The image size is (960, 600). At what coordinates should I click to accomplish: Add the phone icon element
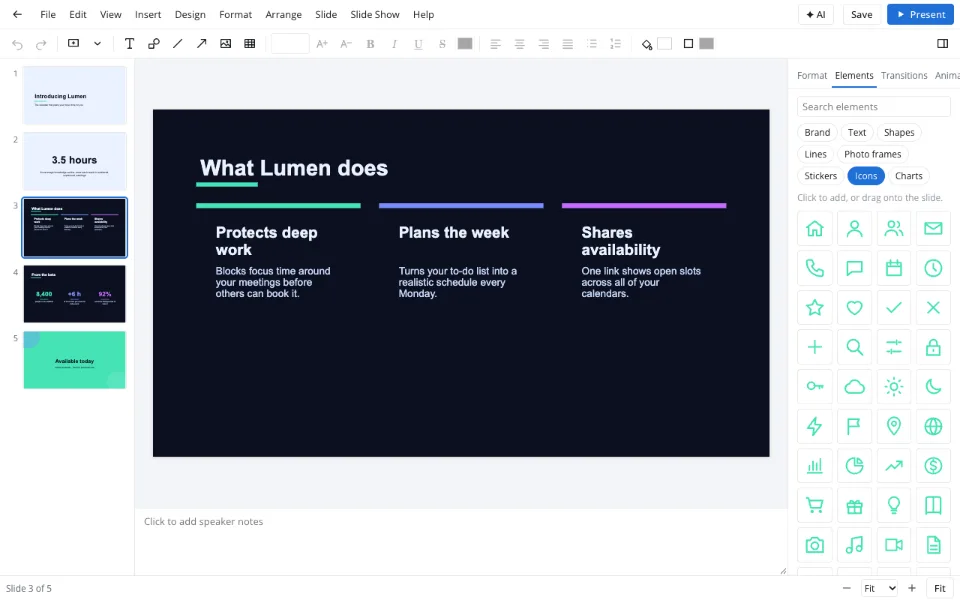pyautogui.click(x=815, y=268)
